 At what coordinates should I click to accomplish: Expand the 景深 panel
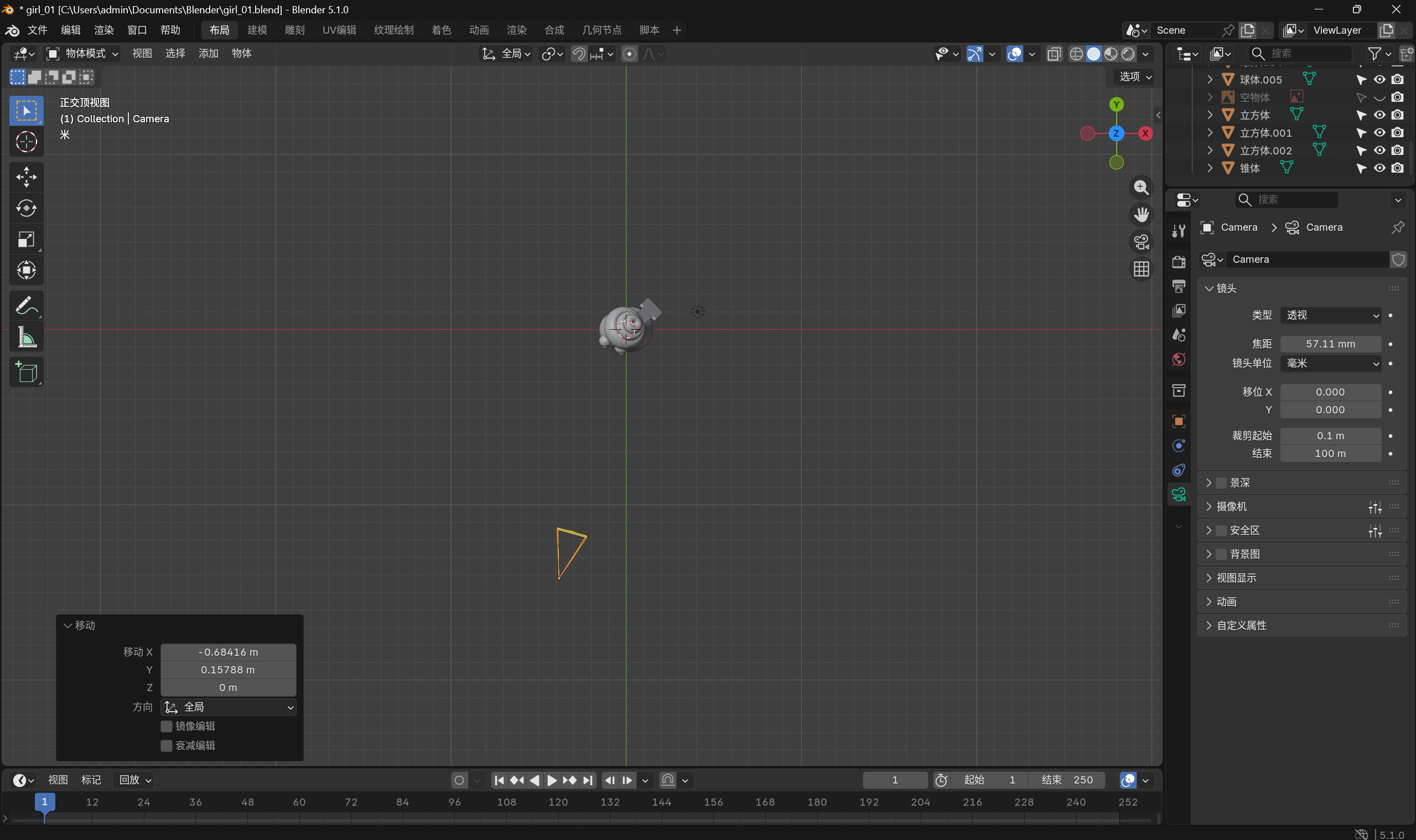coord(1209,483)
